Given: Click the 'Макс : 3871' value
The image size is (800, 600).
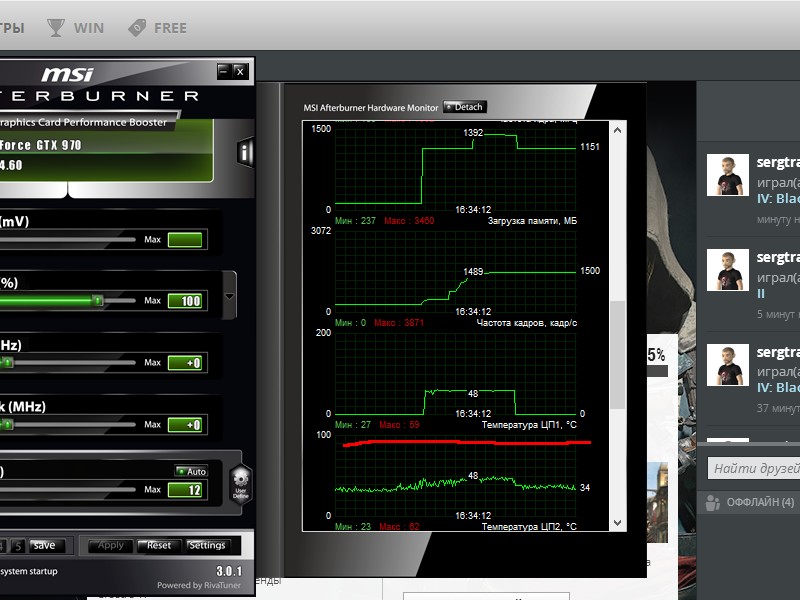Looking at the screenshot, I should 399,322.
